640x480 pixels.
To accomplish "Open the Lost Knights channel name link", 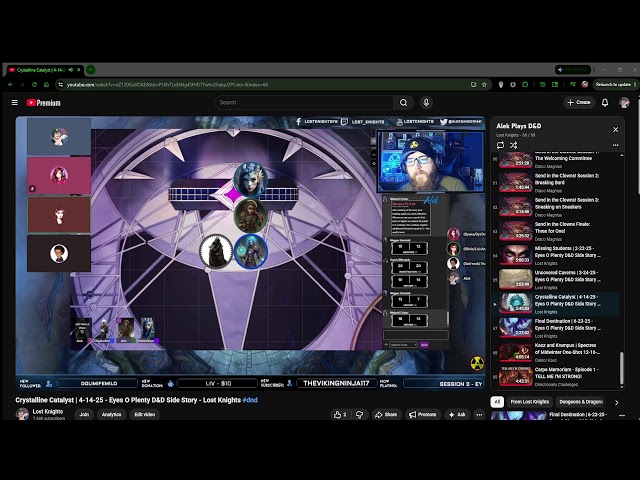I will 48,411.
